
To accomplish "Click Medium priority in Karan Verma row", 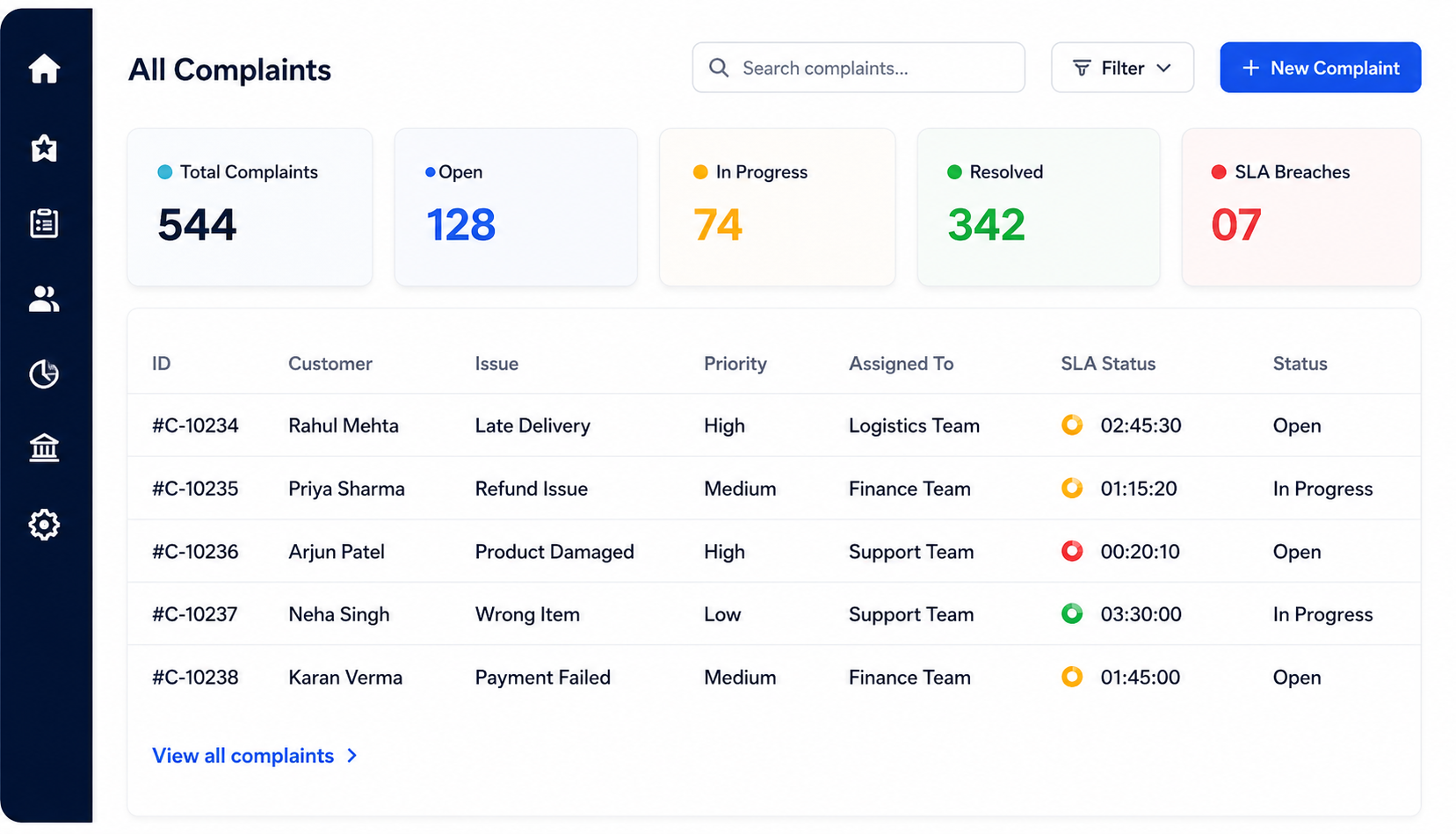I will coord(740,678).
